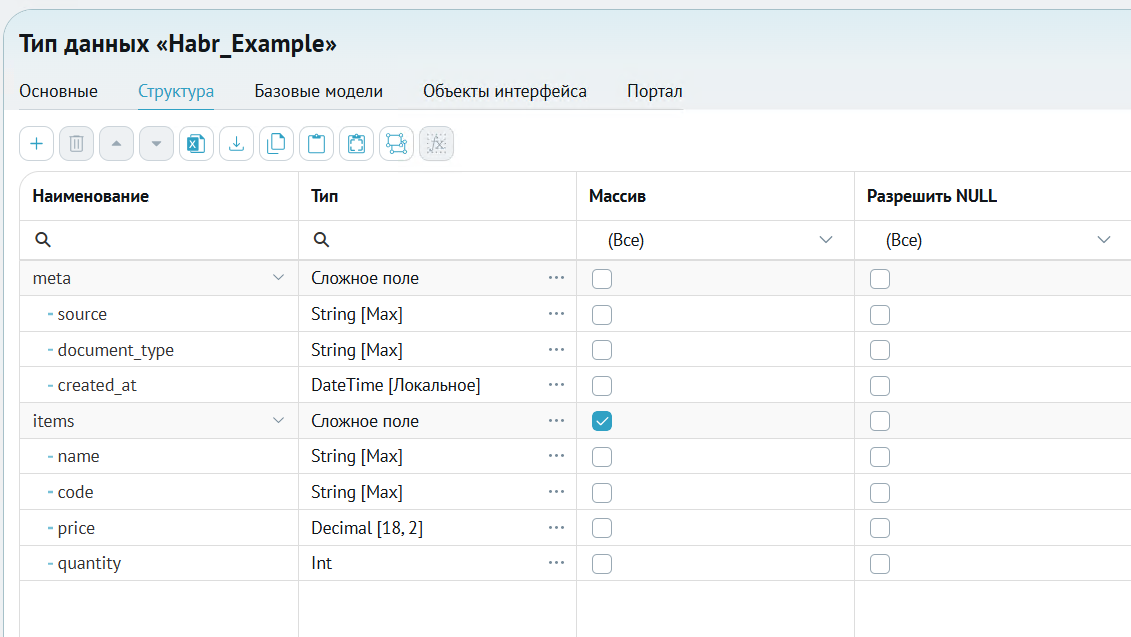Open type options for the quantity row
The height and width of the screenshot is (637, 1131).
[556, 563]
